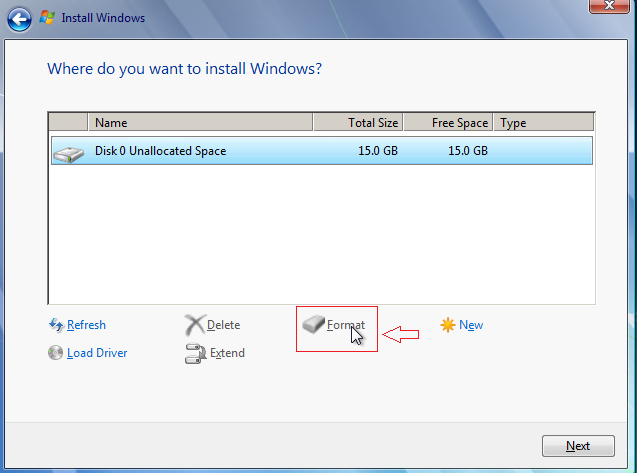Click the 15.0 GB Free Space cell
Image resolution: width=637 pixels, height=473 pixels.
(x=468, y=151)
